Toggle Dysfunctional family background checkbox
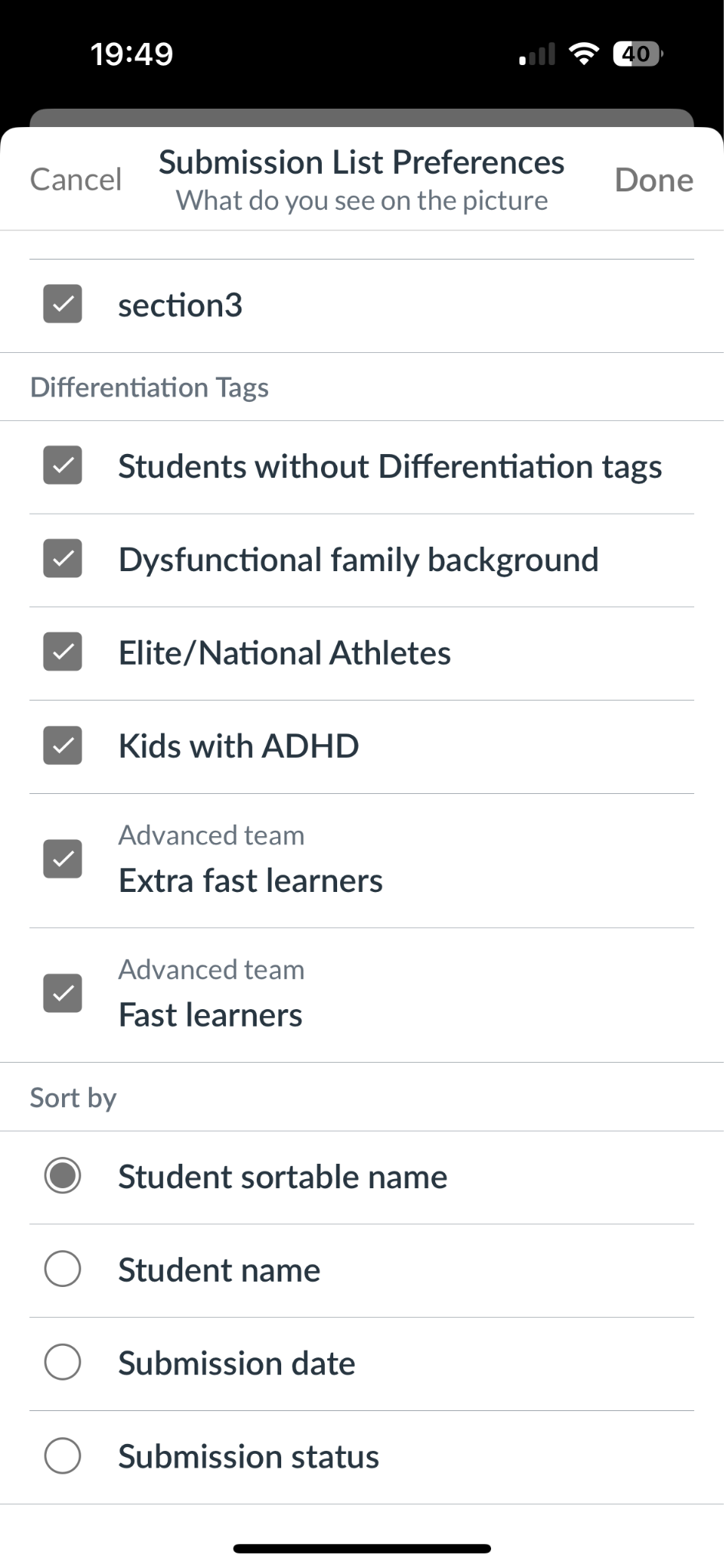 click(63, 559)
